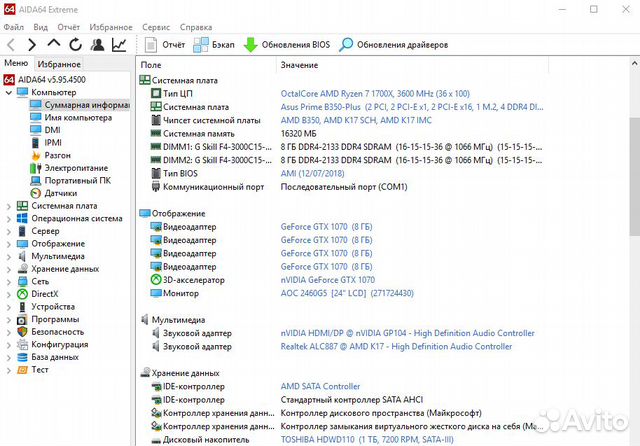Open the Realtek ALC887 audio link
The width and height of the screenshot is (640, 446).
coord(396,346)
